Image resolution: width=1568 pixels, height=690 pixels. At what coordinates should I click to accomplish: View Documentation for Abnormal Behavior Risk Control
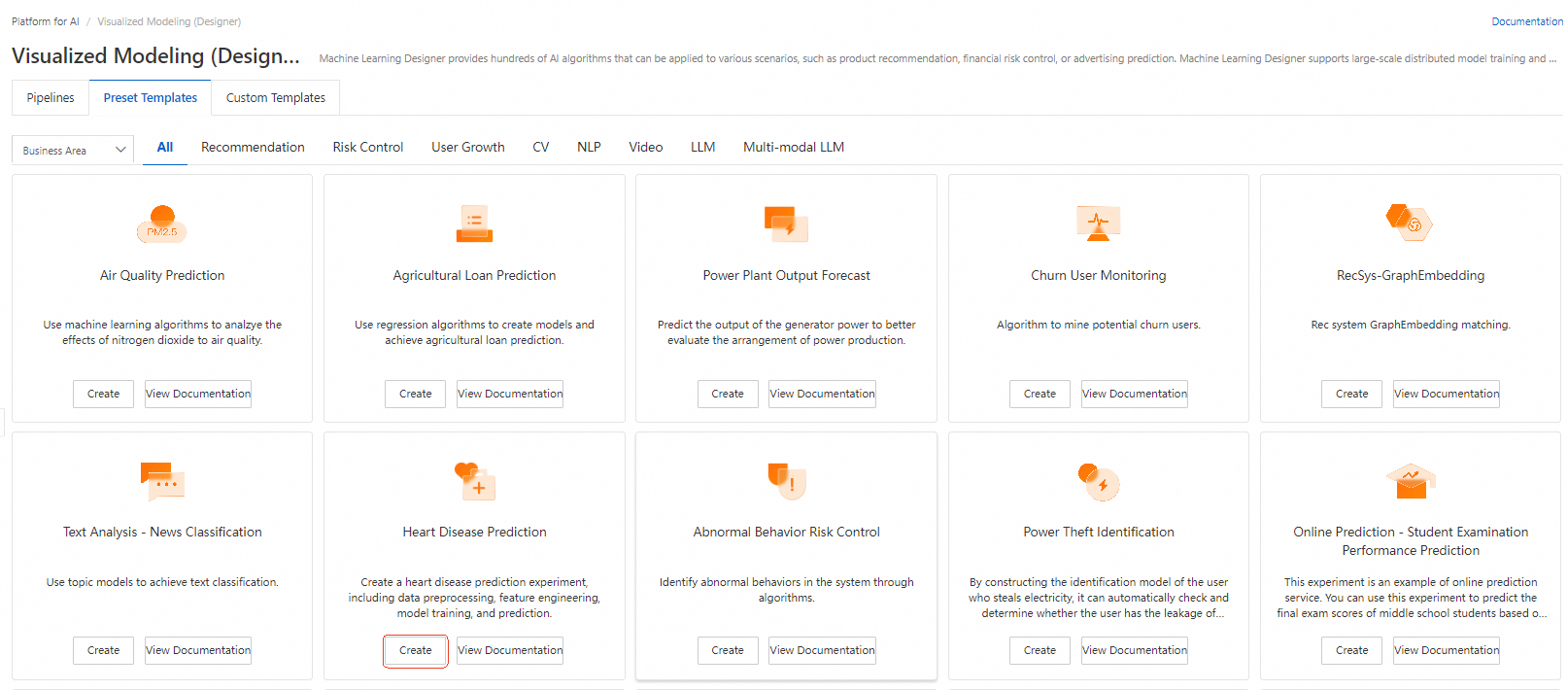coord(822,650)
